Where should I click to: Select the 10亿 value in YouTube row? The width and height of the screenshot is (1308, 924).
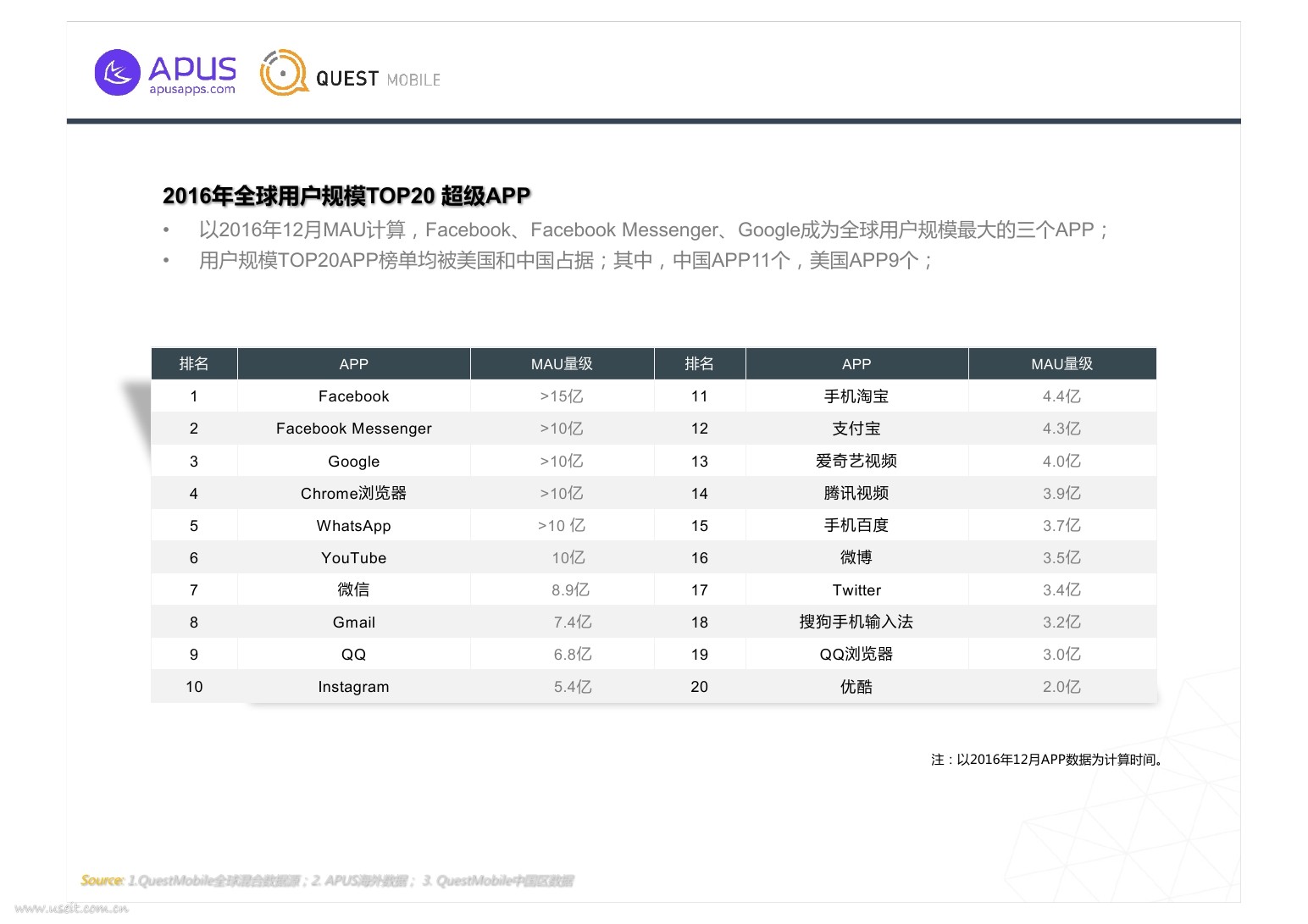pyautogui.click(x=568, y=557)
